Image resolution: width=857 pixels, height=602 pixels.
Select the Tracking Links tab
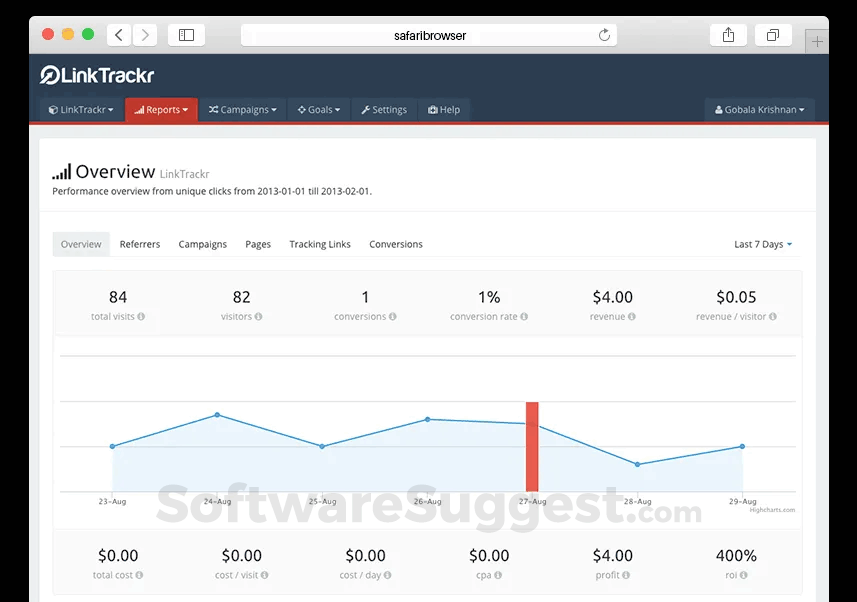click(x=320, y=244)
